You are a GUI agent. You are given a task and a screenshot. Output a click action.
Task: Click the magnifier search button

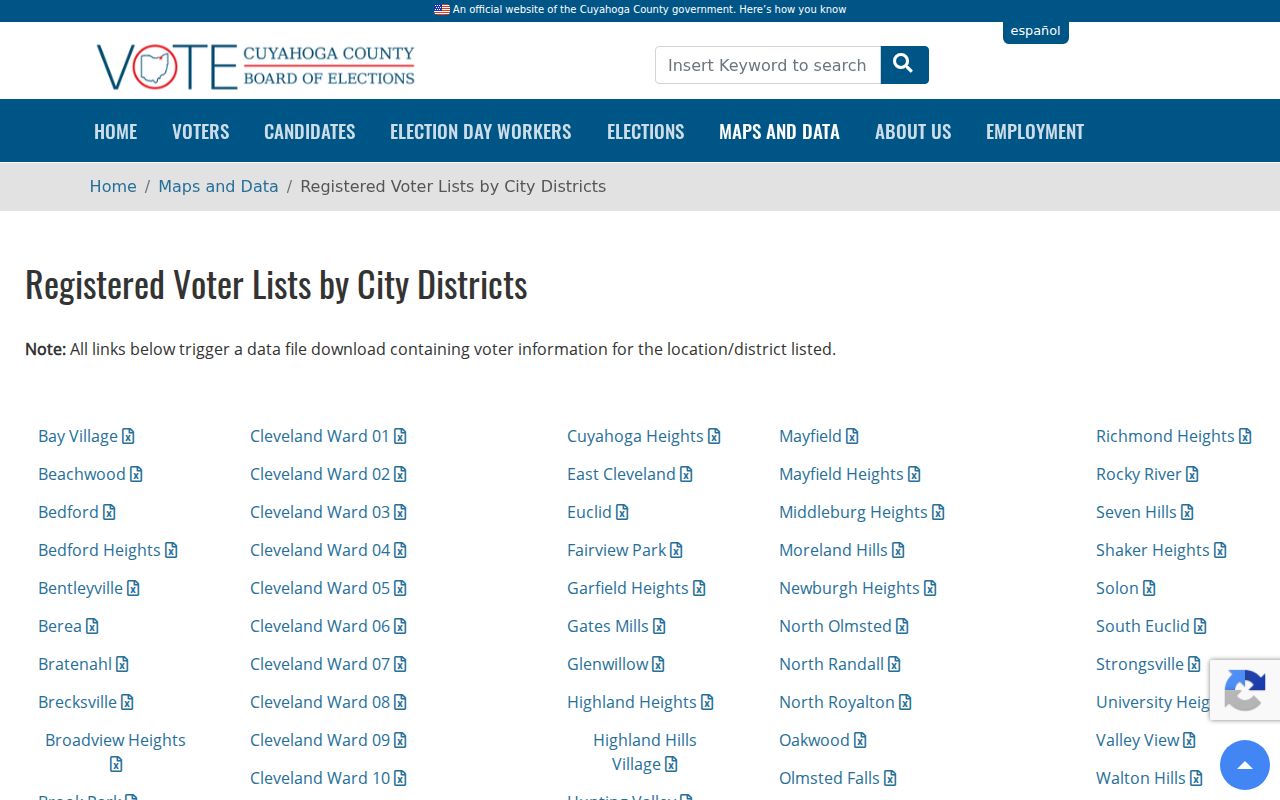(904, 65)
